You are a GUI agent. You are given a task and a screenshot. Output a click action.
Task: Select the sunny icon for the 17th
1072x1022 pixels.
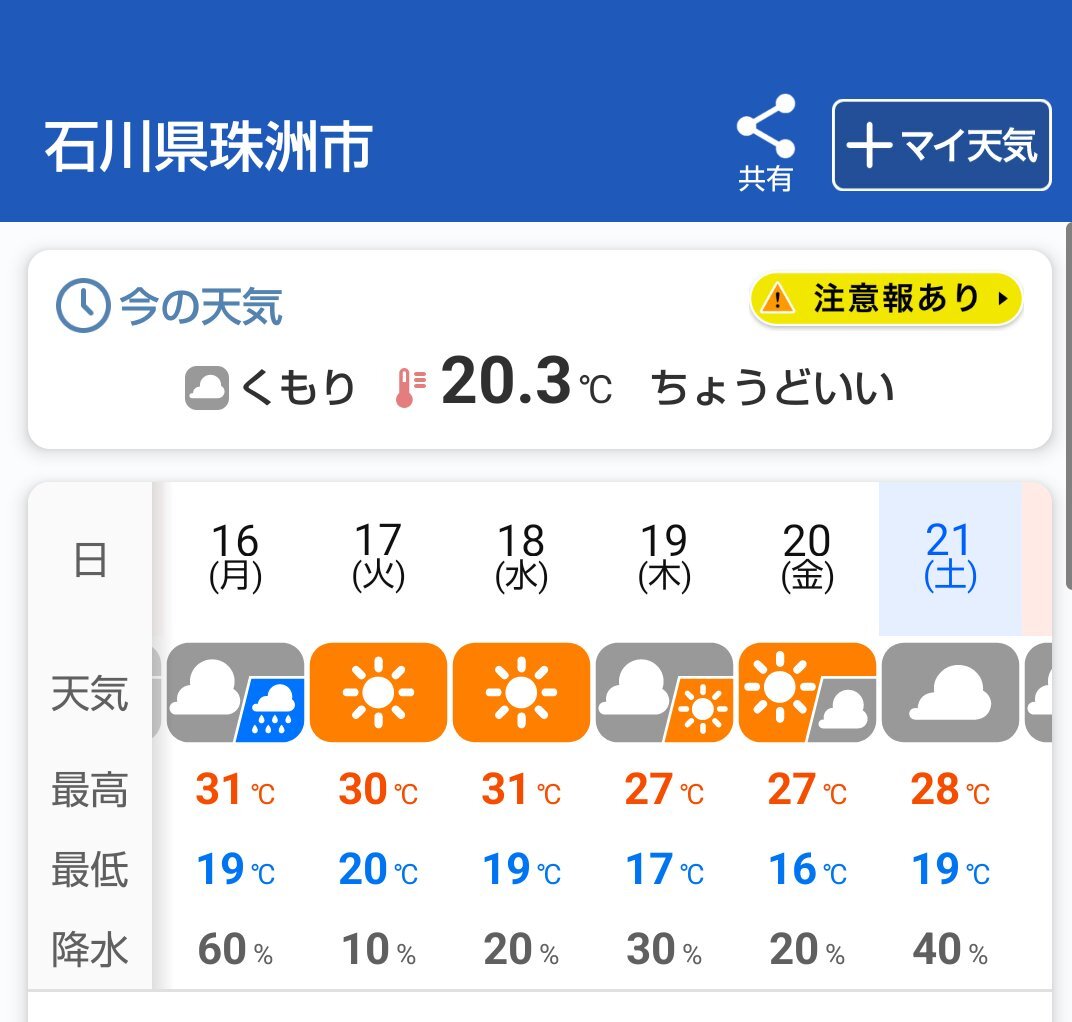(378, 692)
